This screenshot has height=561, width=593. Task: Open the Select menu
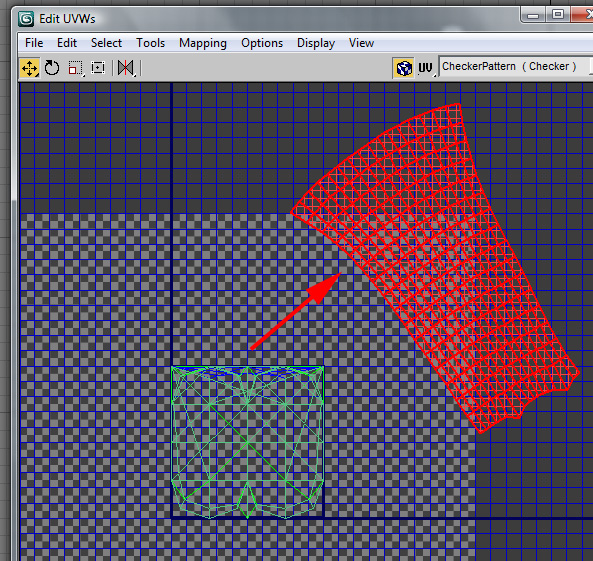pyautogui.click(x=106, y=43)
